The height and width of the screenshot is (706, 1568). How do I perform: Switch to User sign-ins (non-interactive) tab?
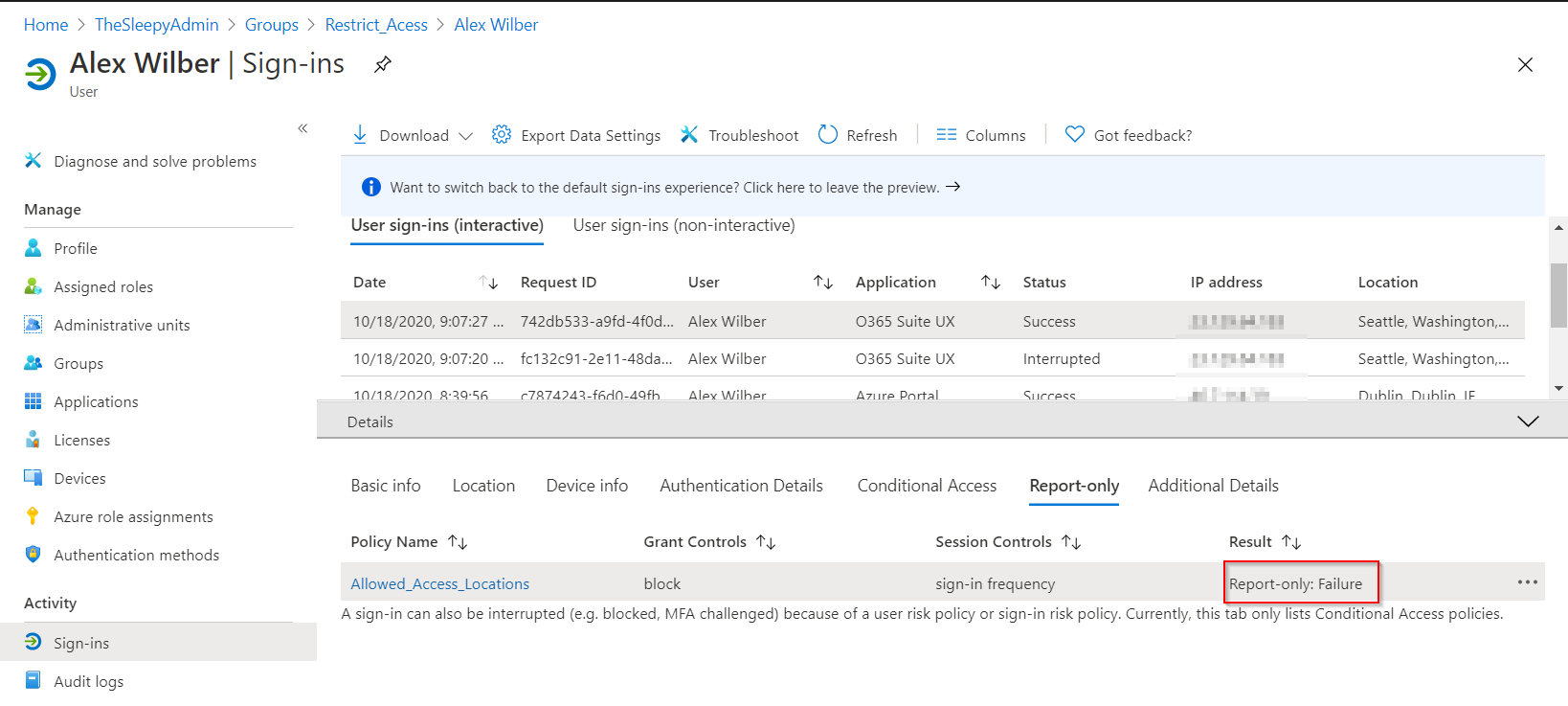683,225
